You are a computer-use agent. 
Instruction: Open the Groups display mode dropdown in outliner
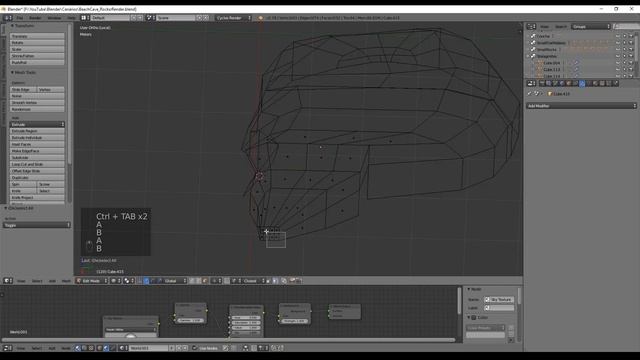click(x=591, y=27)
